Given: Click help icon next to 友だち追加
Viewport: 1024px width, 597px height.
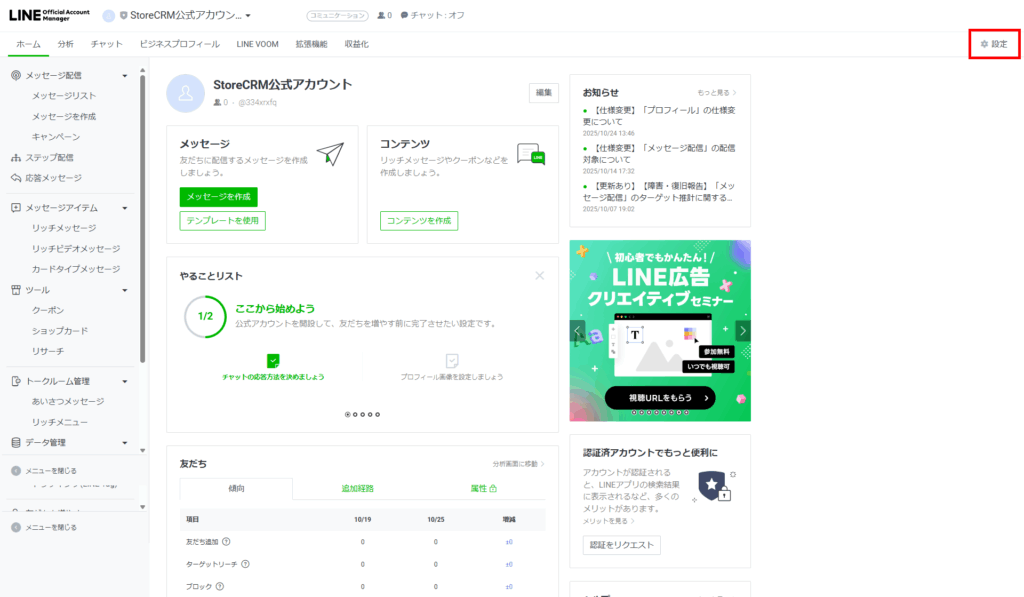Looking at the screenshot, I should pyautogui.click(x=226, y=542).
